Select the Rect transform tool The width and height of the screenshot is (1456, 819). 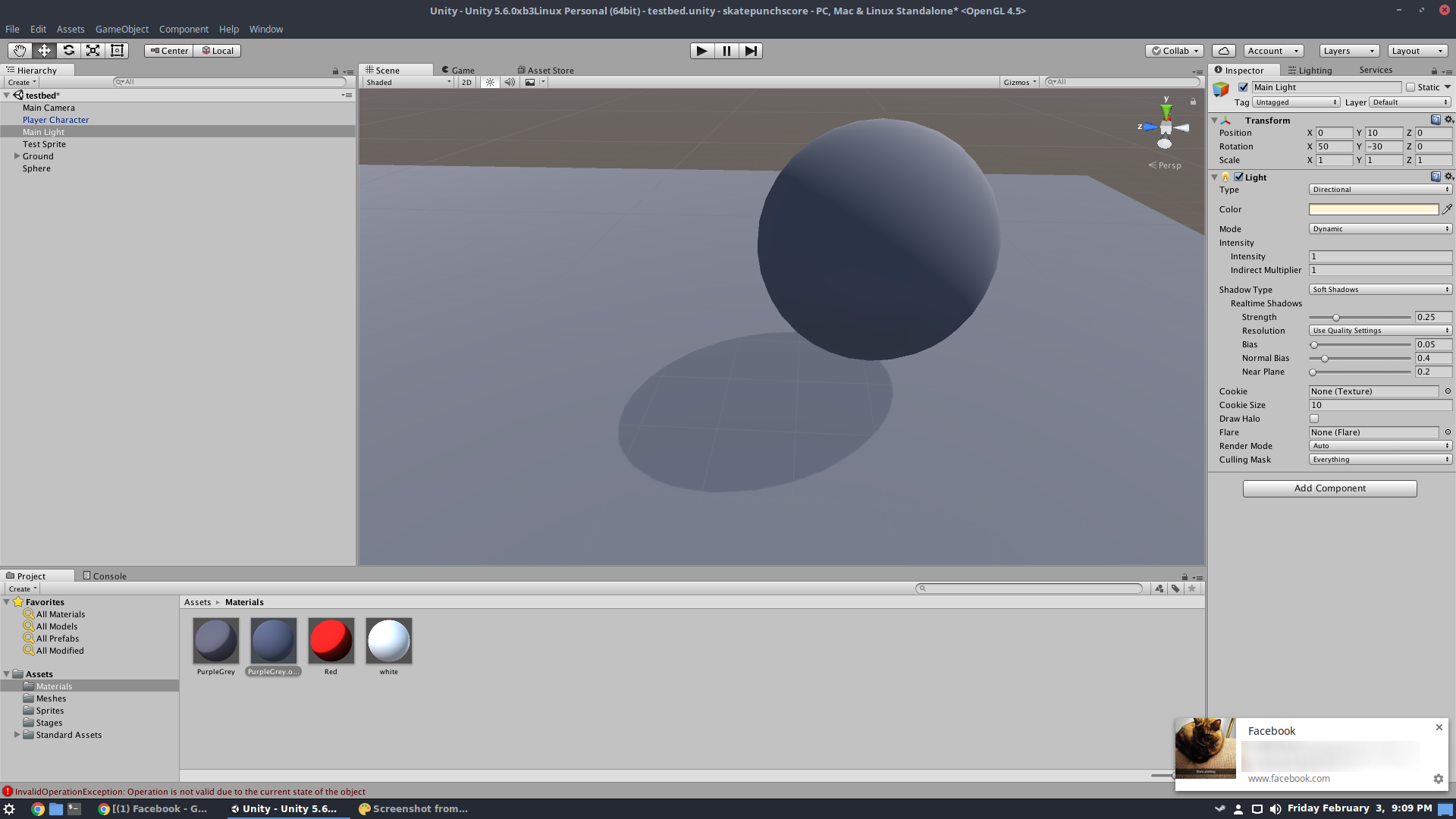(x=117, y=51)
